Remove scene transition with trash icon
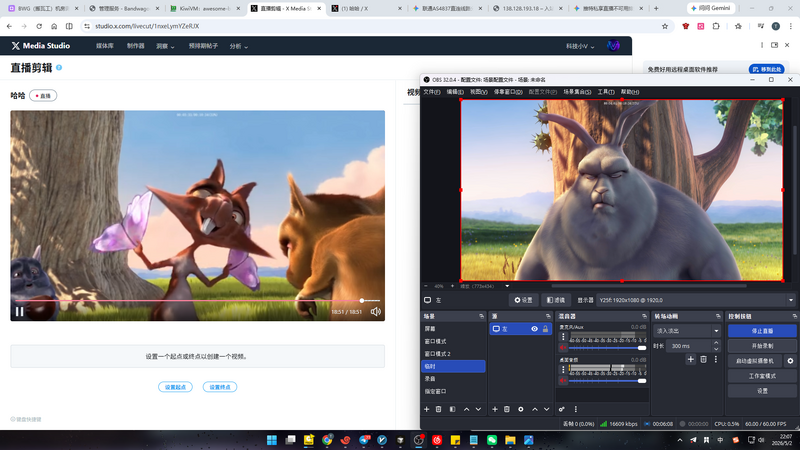This screenshot has width=800, height=450. (x=703, y=360)
